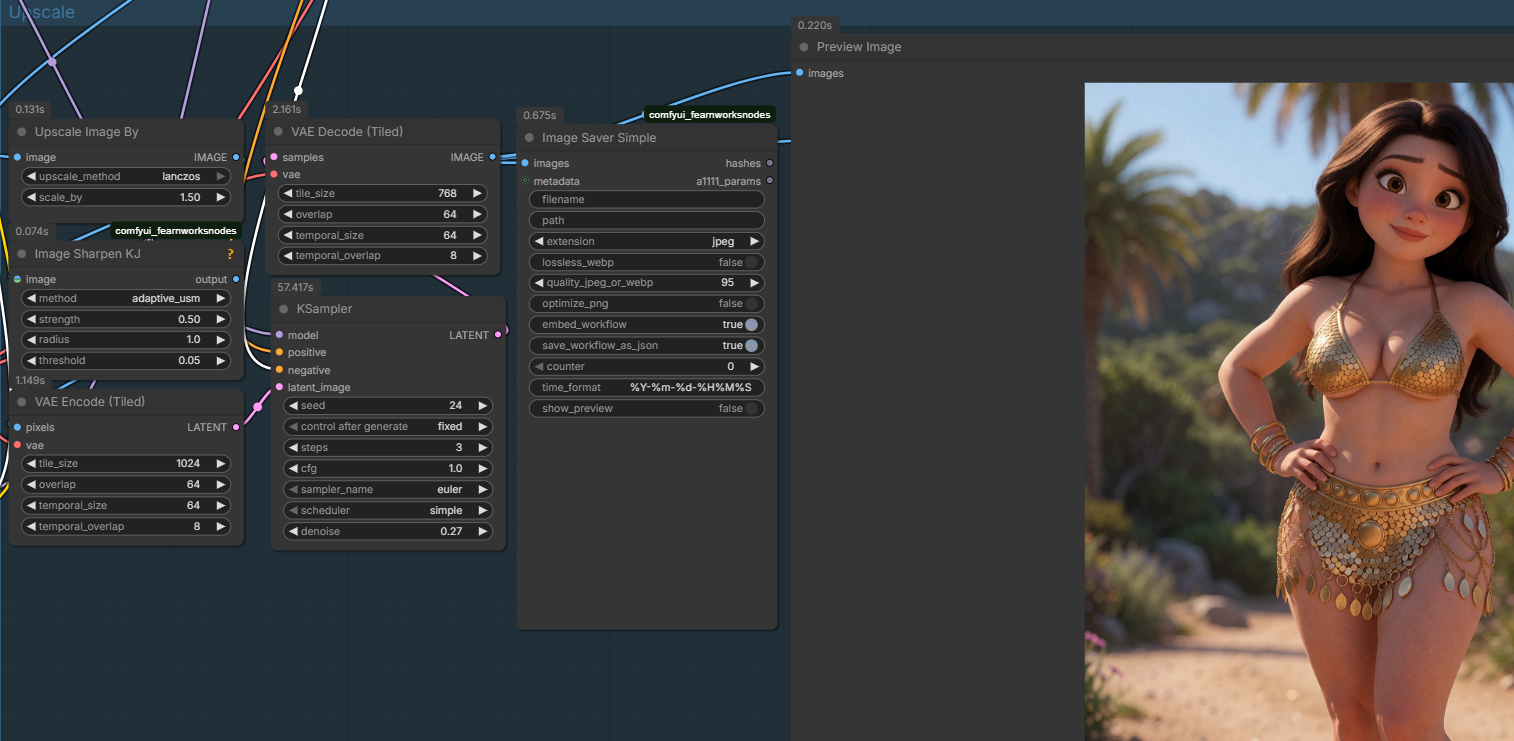
Task: Select the hashes output port
Action: [769, 163]
